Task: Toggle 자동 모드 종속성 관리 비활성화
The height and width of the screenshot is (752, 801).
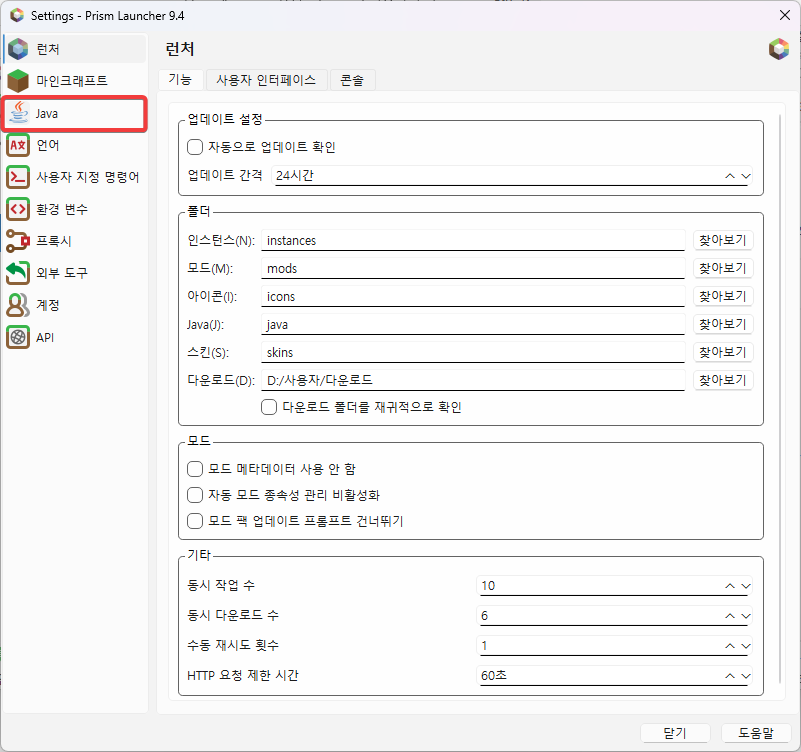Action: click(x=195, y=495)
